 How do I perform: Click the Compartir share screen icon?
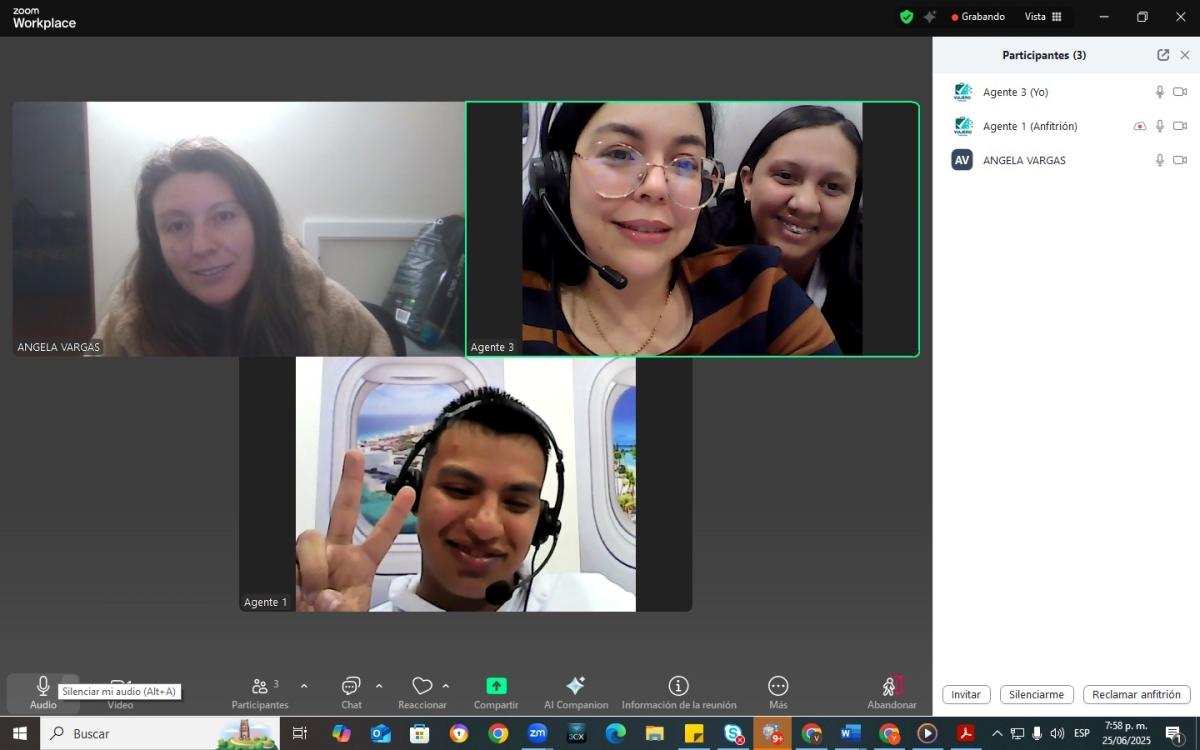(x=496, y=686)
